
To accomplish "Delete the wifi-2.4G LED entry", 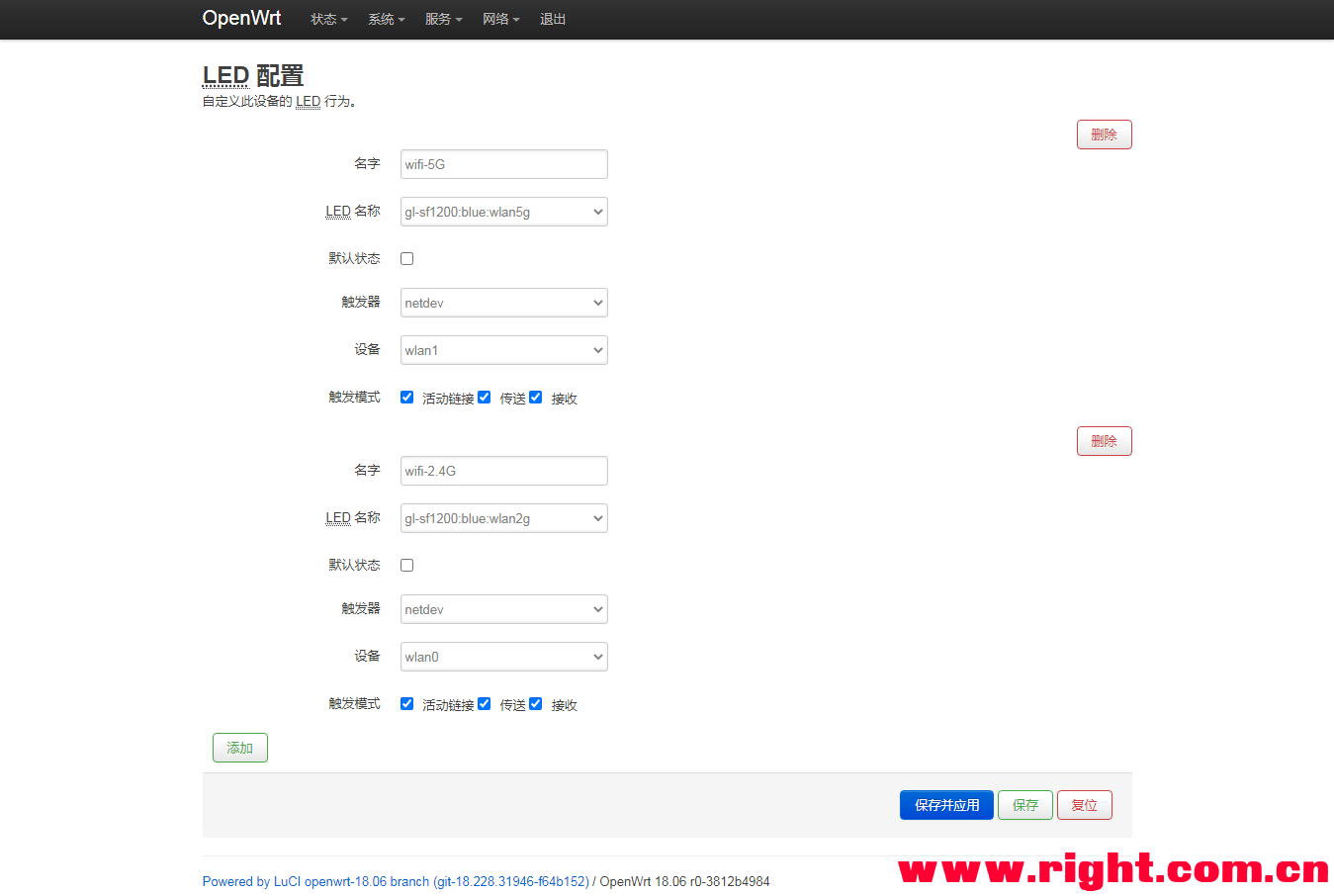I will coord(1104,441).
